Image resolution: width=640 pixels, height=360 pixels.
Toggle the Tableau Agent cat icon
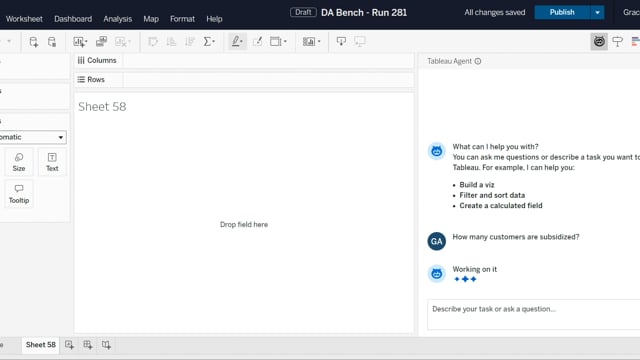tap(599, 41)
